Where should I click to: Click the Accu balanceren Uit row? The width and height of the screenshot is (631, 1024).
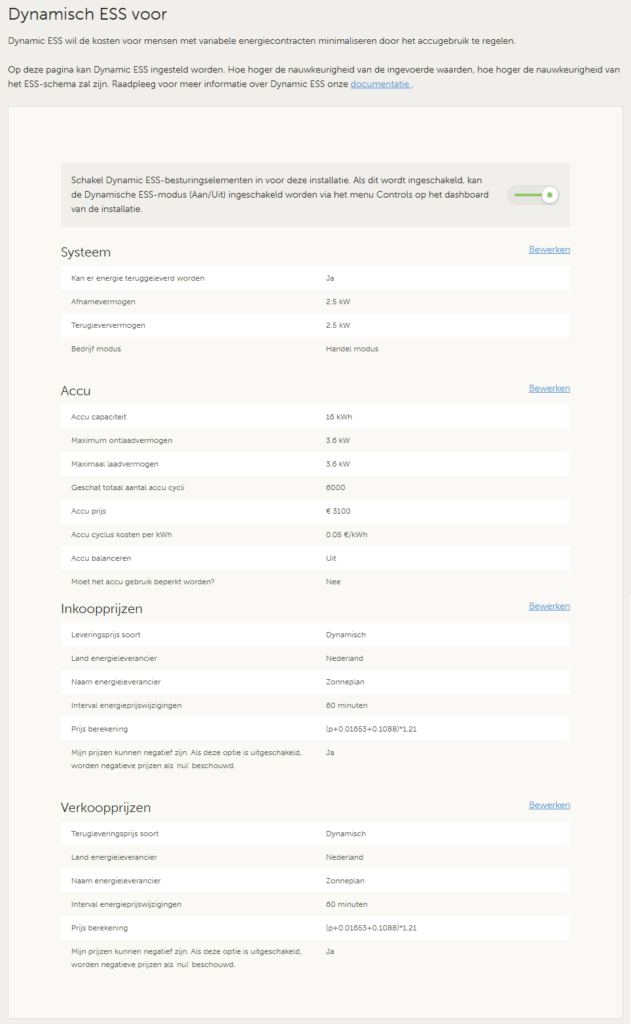[315, 558]
